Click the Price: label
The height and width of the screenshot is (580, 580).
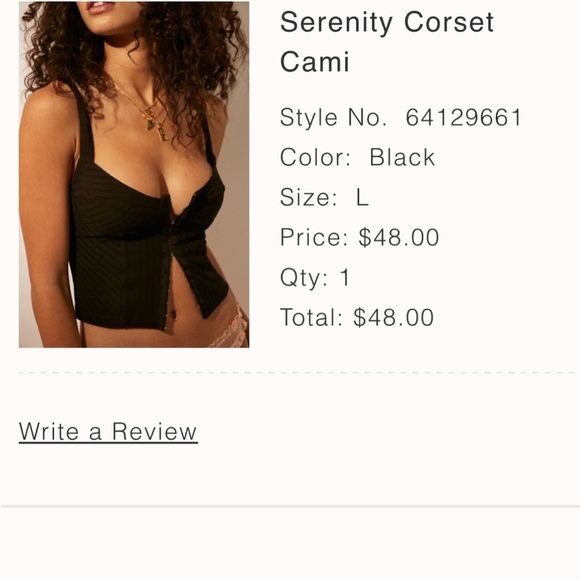pyautogui.click(x=314, y=237)
